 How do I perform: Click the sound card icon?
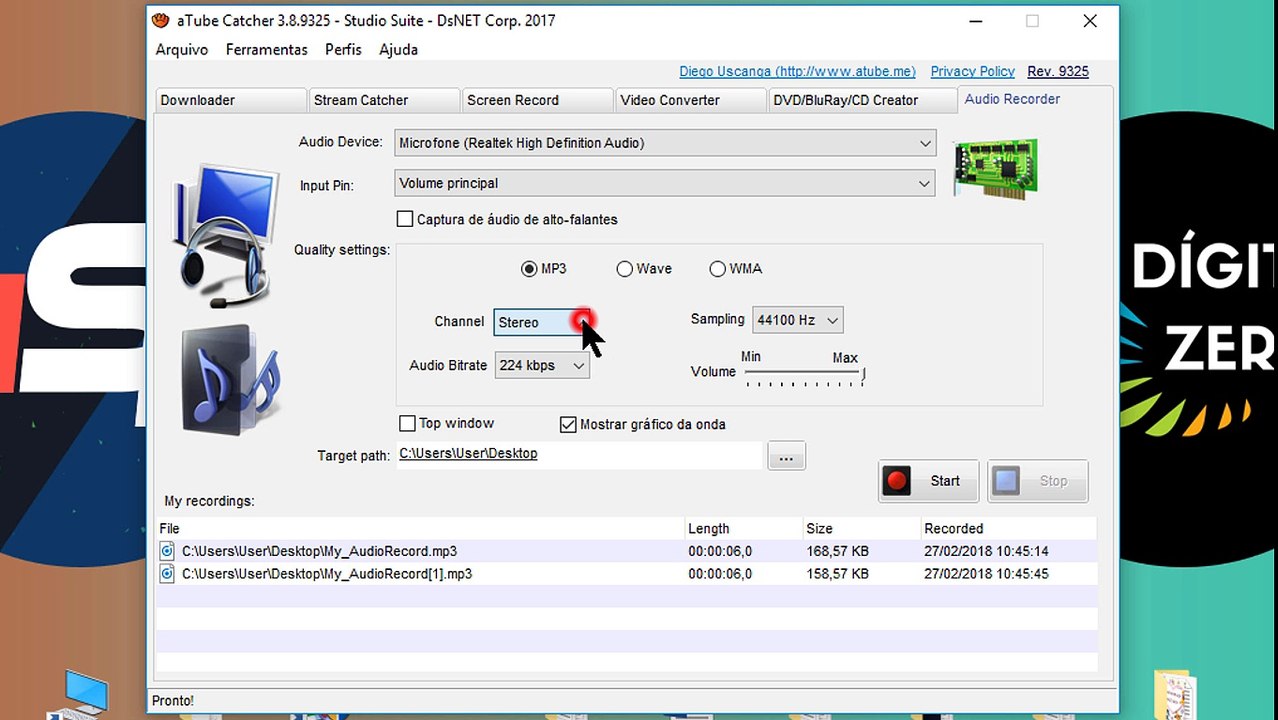tap(996, 167)
